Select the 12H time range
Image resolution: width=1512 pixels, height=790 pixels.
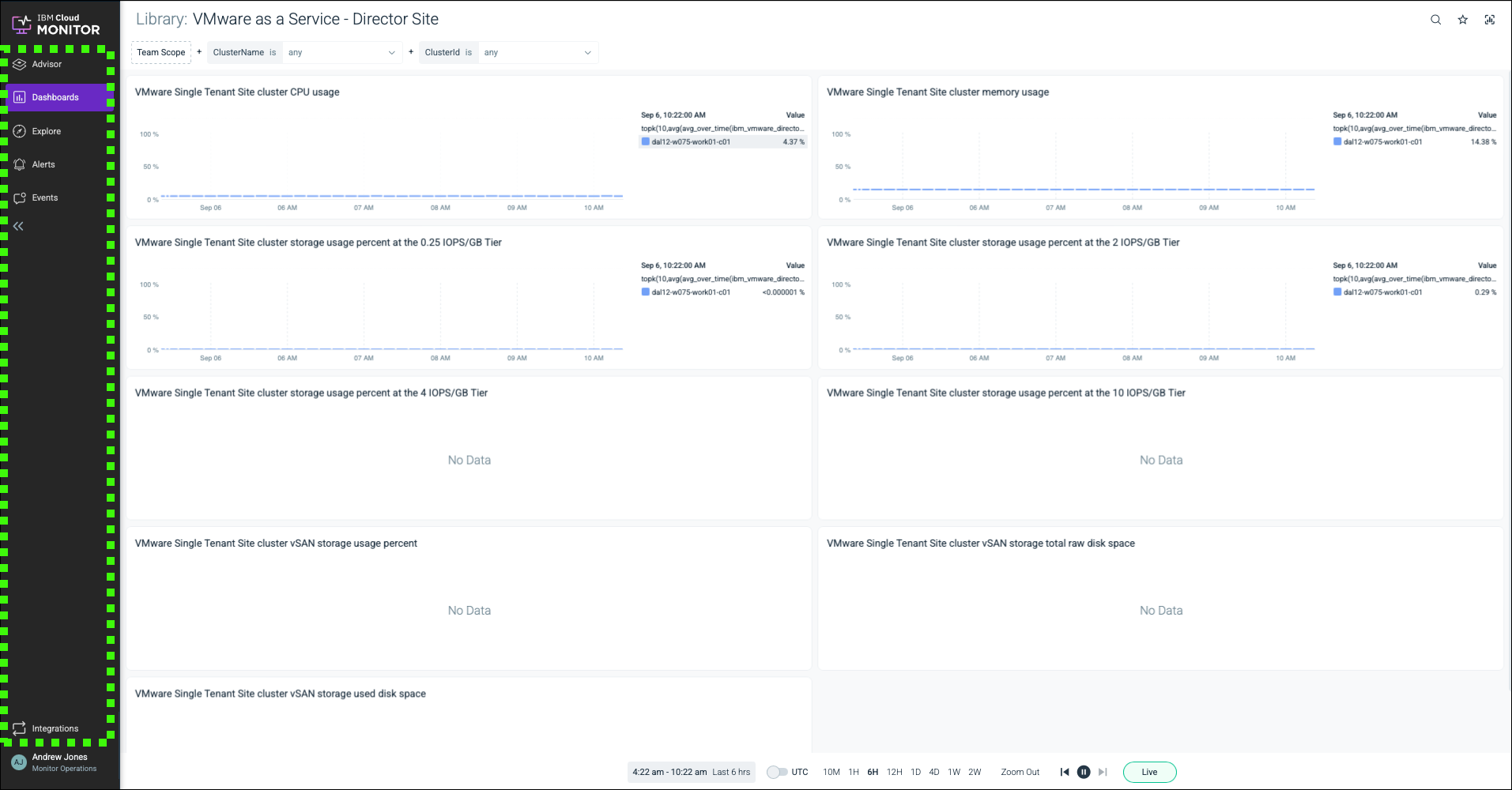tap(895, 772)
